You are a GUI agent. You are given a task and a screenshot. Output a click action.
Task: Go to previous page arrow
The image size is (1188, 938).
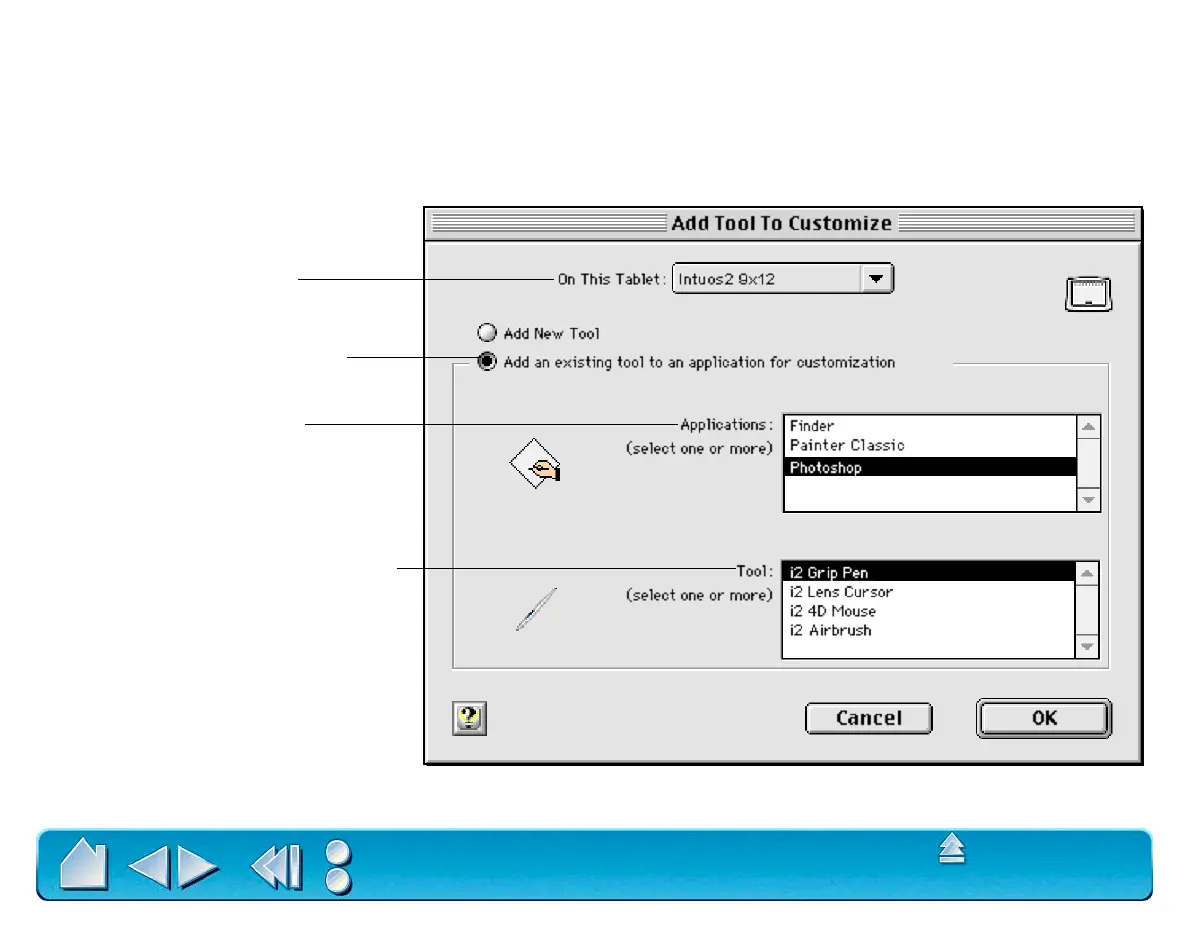(x=148, y=866)
